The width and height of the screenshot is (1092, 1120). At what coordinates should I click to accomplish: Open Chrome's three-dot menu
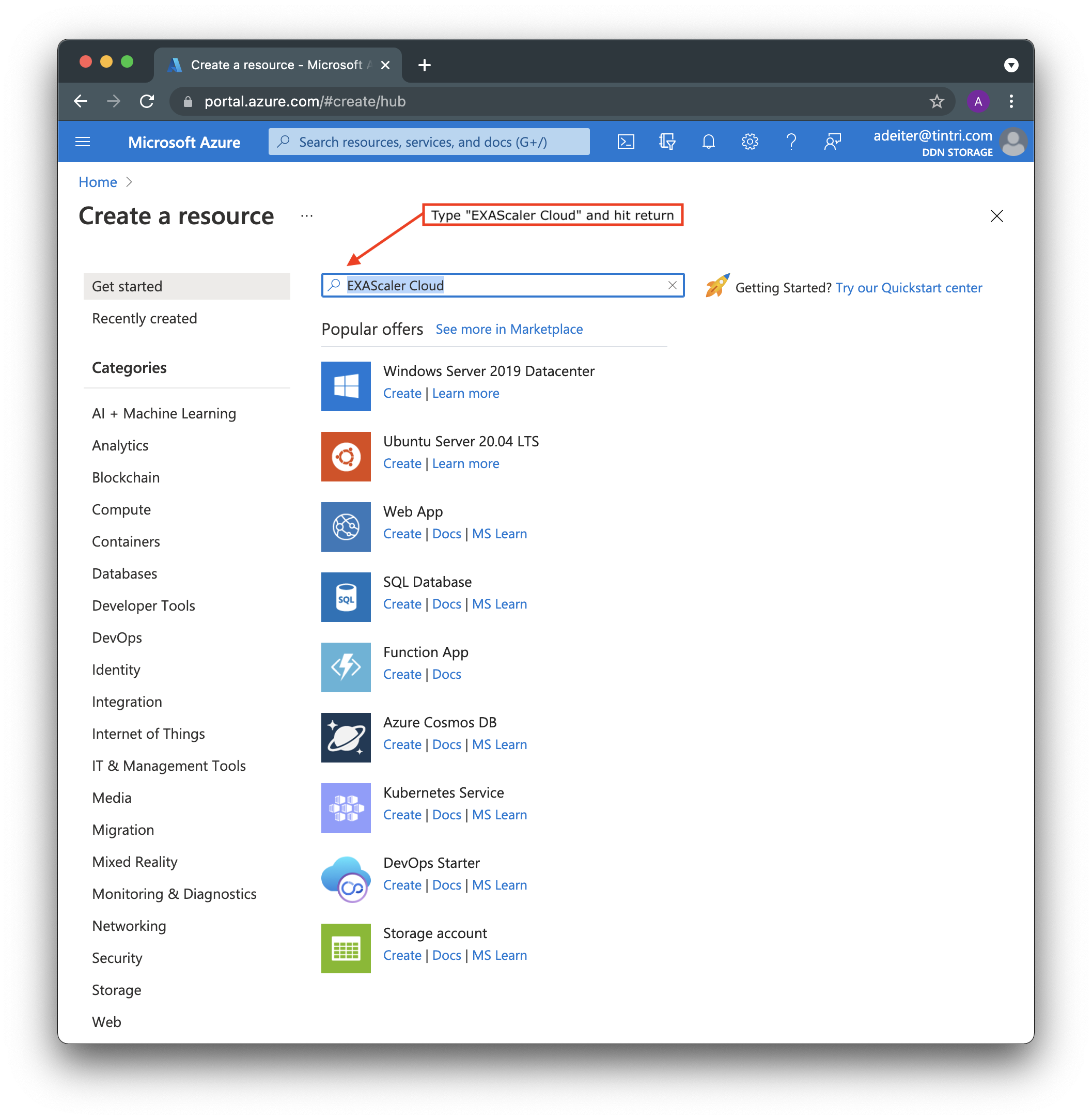click(1011, 101)
